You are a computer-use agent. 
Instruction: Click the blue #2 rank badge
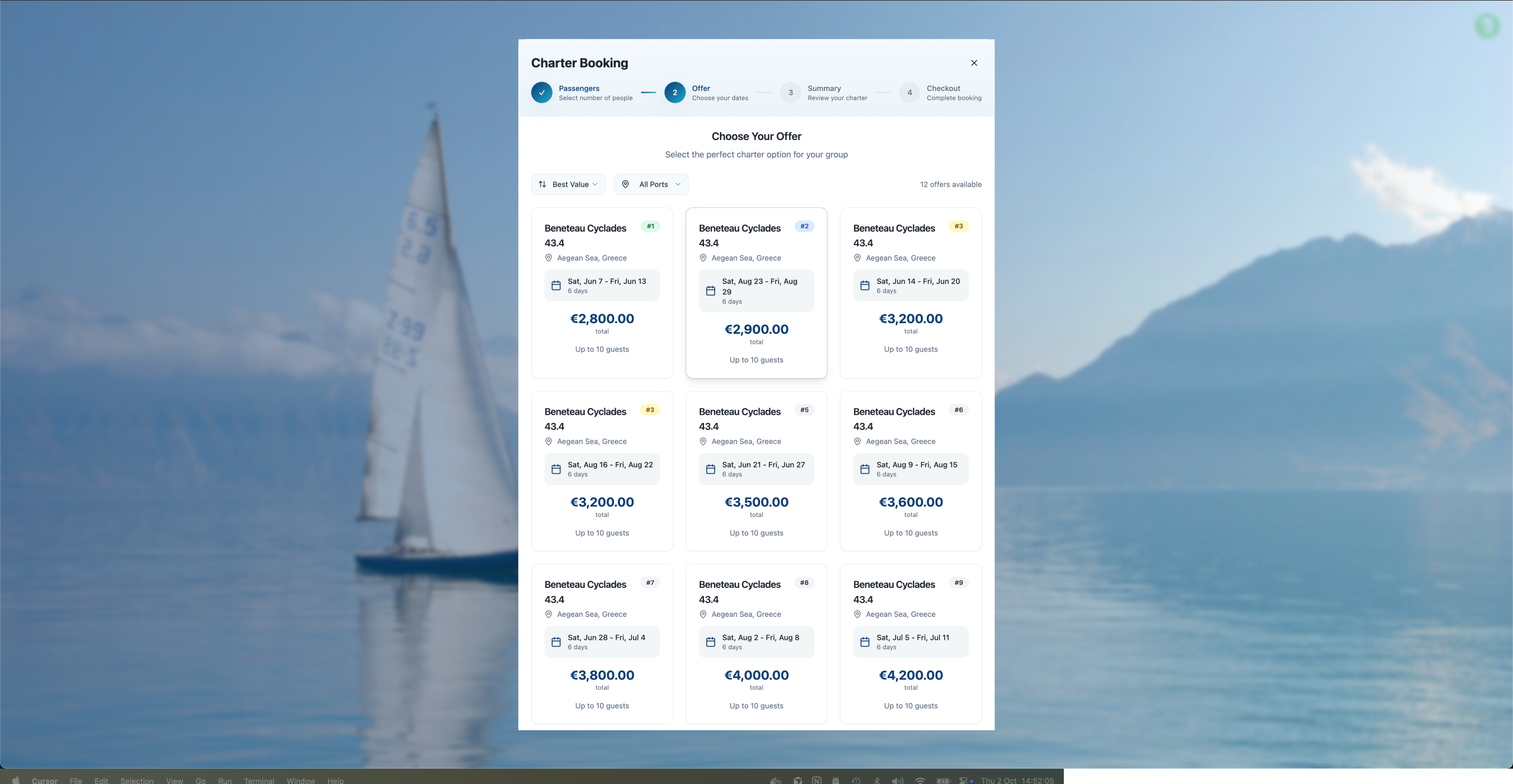pyautogui.click(x=804, y=226)
